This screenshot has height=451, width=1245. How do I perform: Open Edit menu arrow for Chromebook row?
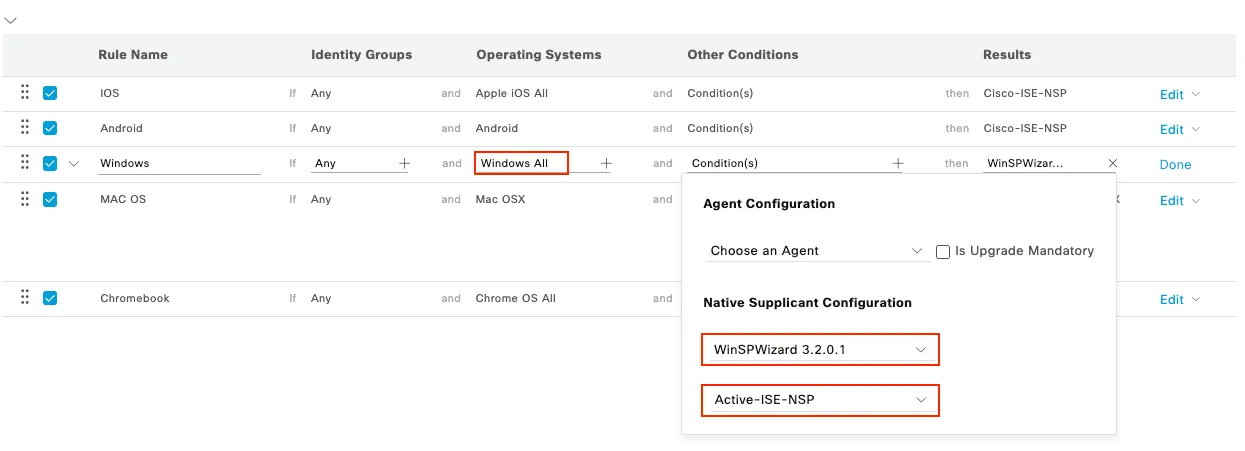coord(1196,300)
